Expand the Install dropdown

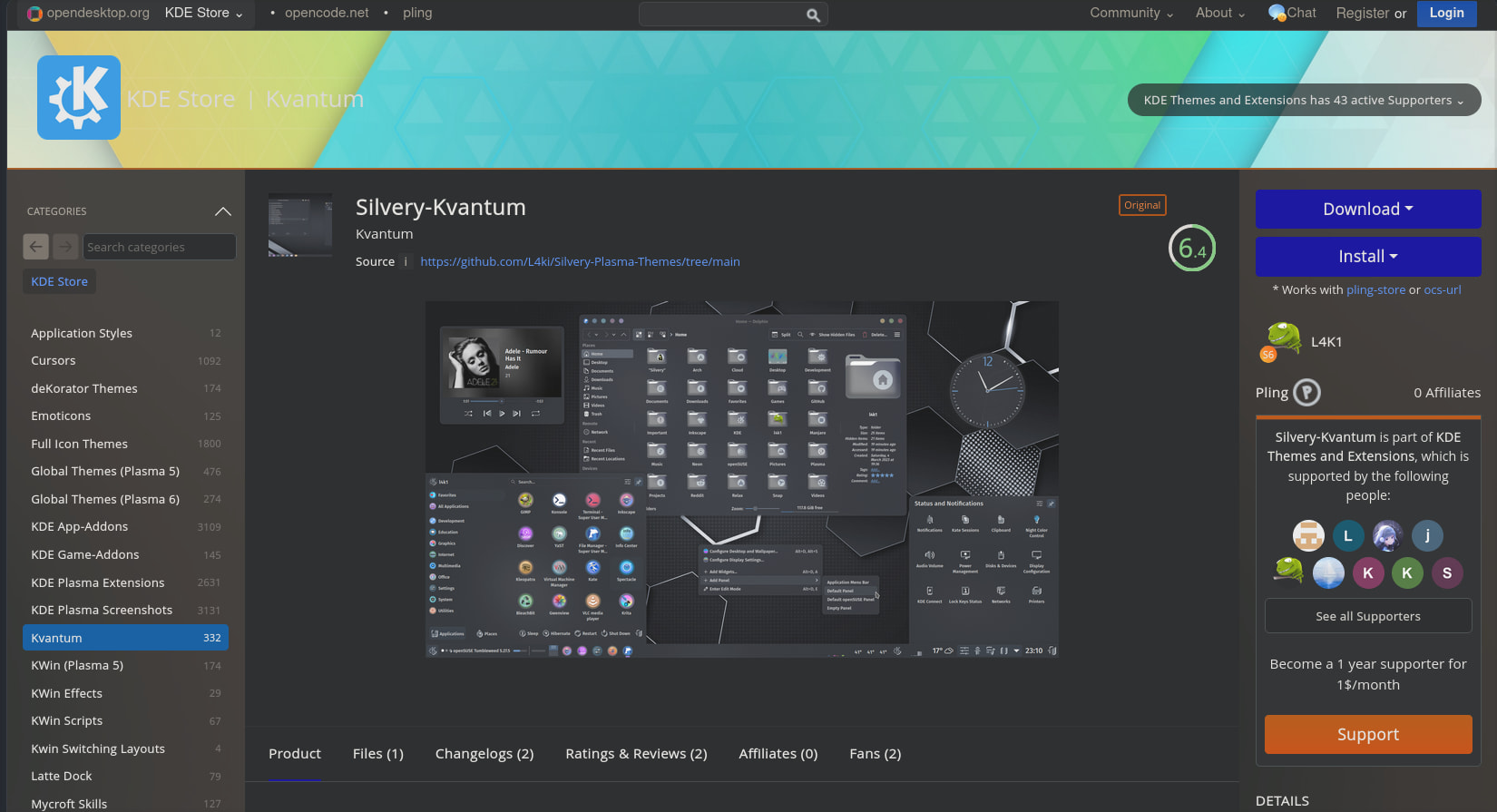[1367, 257]
